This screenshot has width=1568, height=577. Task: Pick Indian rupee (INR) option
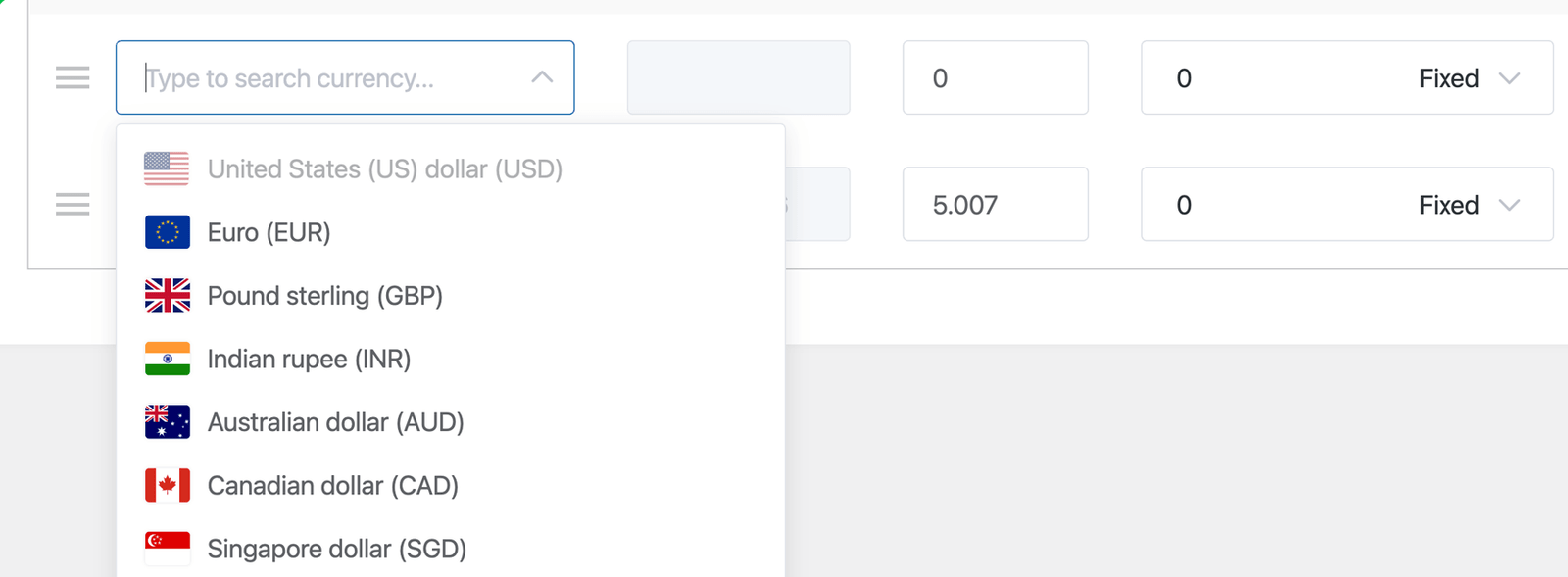(x=310, y=360)
